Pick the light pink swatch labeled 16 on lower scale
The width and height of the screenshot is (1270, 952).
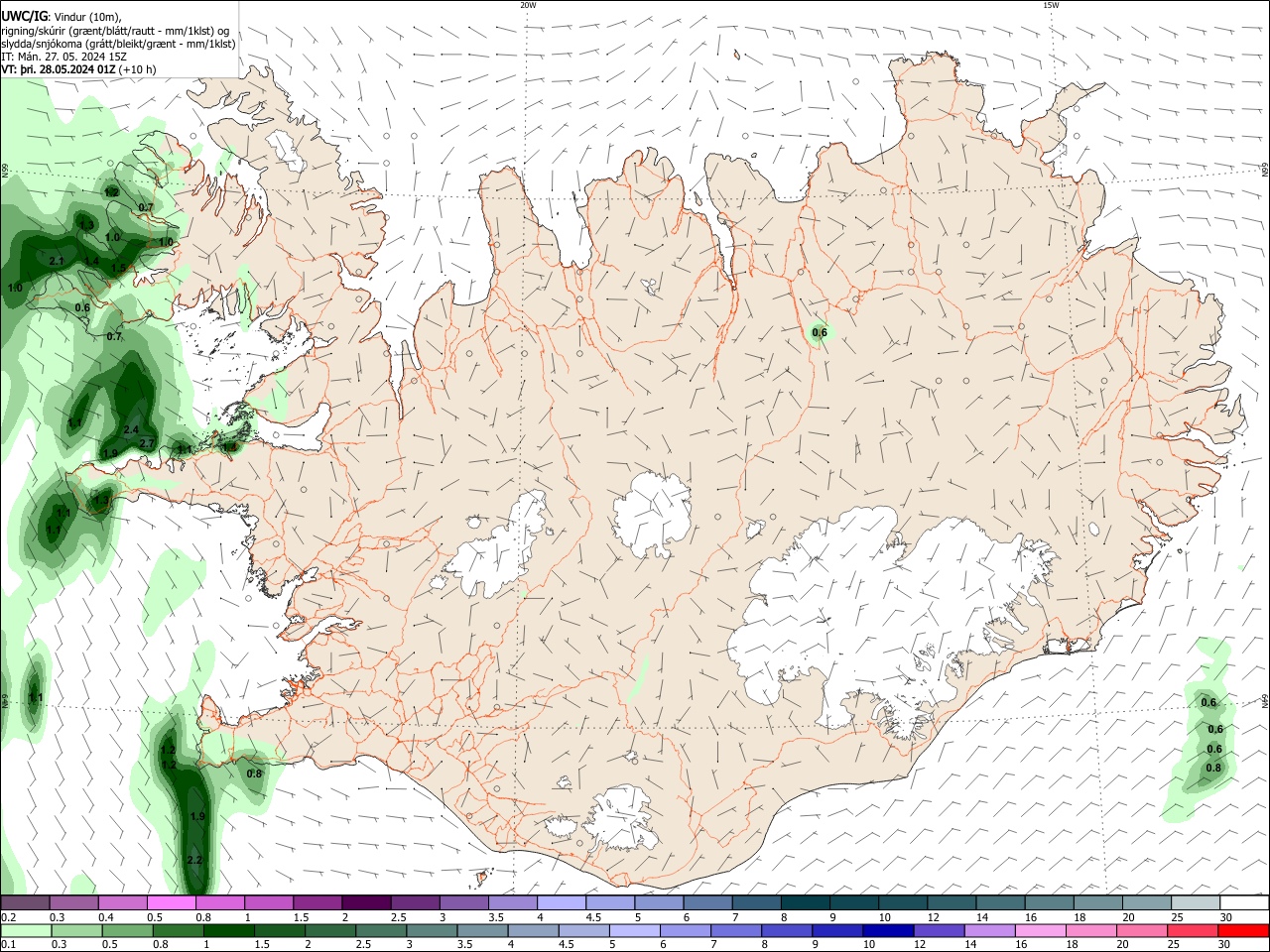(x=1041, y=930)
